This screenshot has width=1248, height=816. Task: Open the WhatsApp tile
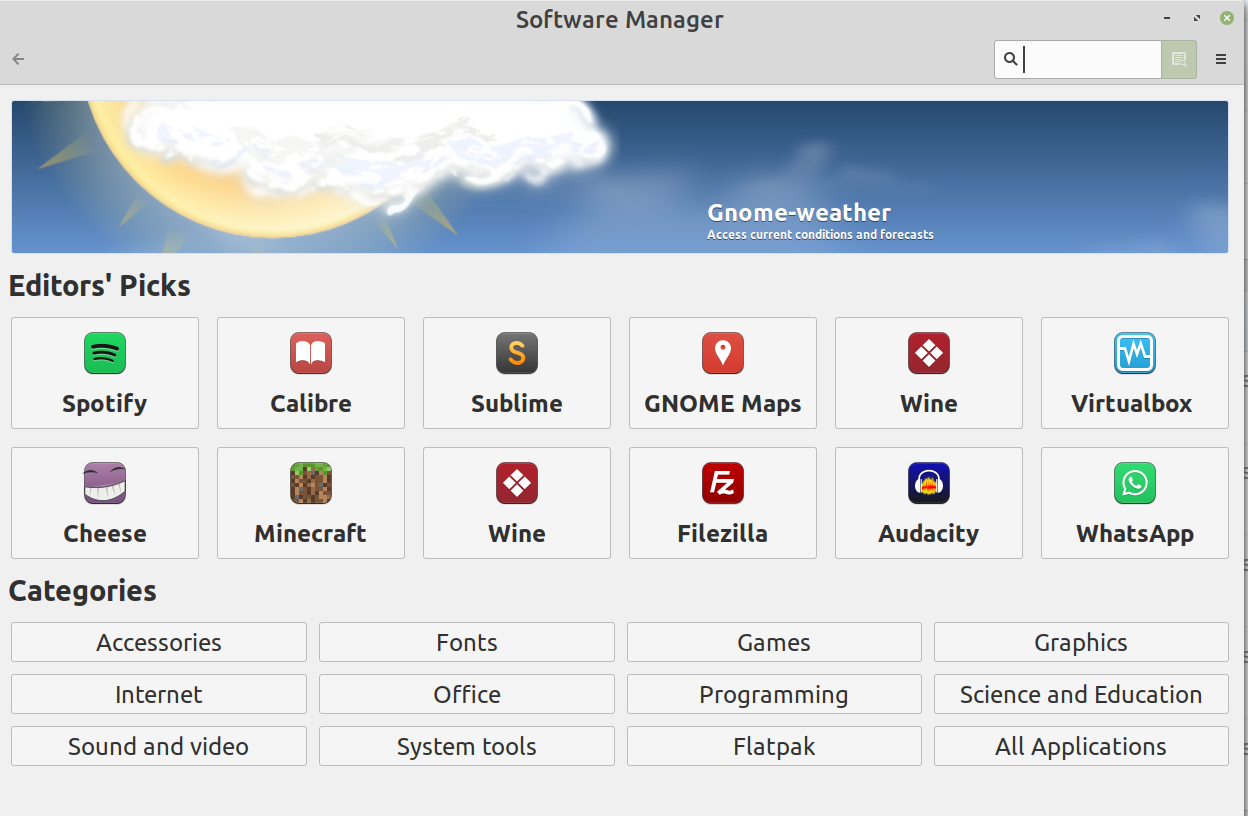click(x=1134, y=502)
